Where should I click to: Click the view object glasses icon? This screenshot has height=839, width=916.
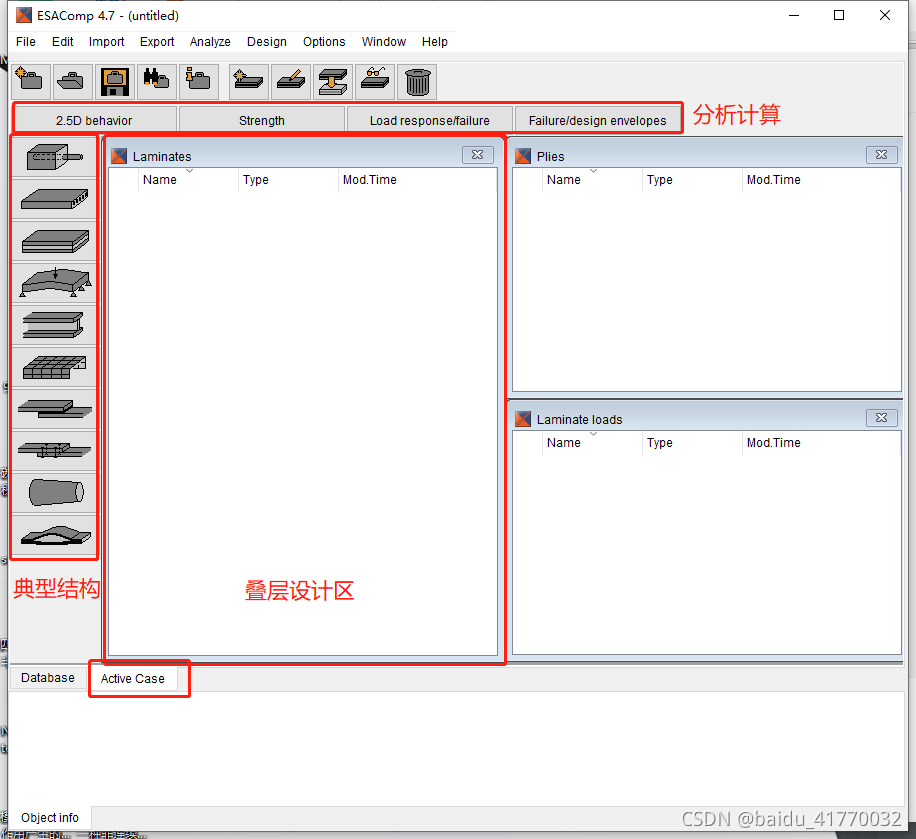(375, 81)
